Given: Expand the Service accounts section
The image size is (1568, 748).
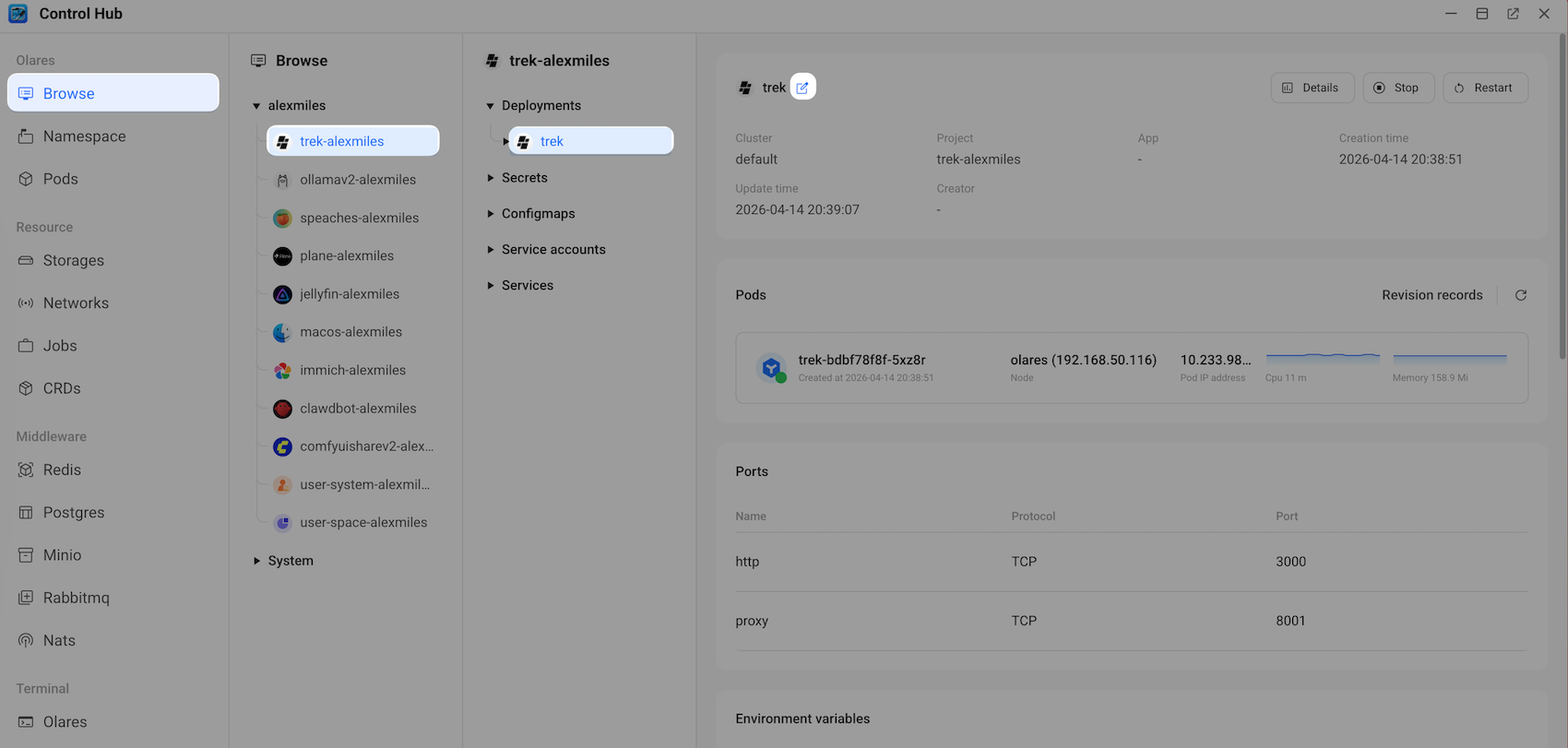Looking at the screenshot, I should pos(491,250).
